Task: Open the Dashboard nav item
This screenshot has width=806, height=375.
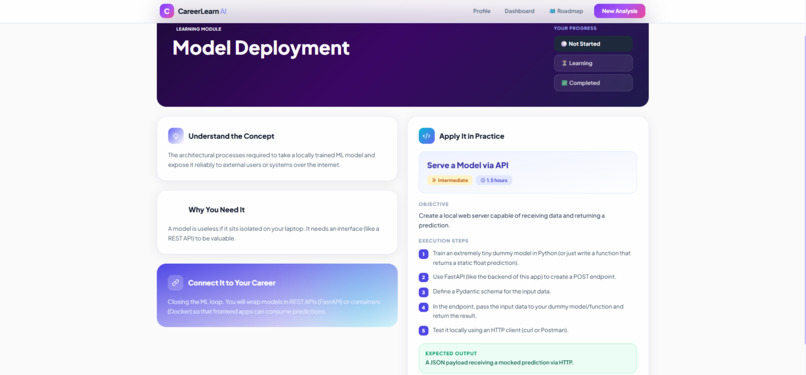Action: point(519,11)
